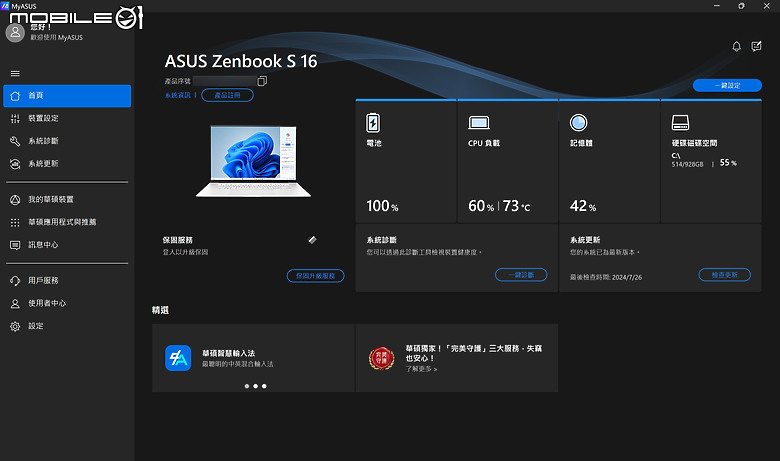Click the ASUS apps grid icon
780x461 pixels.
tap(15, 222)
